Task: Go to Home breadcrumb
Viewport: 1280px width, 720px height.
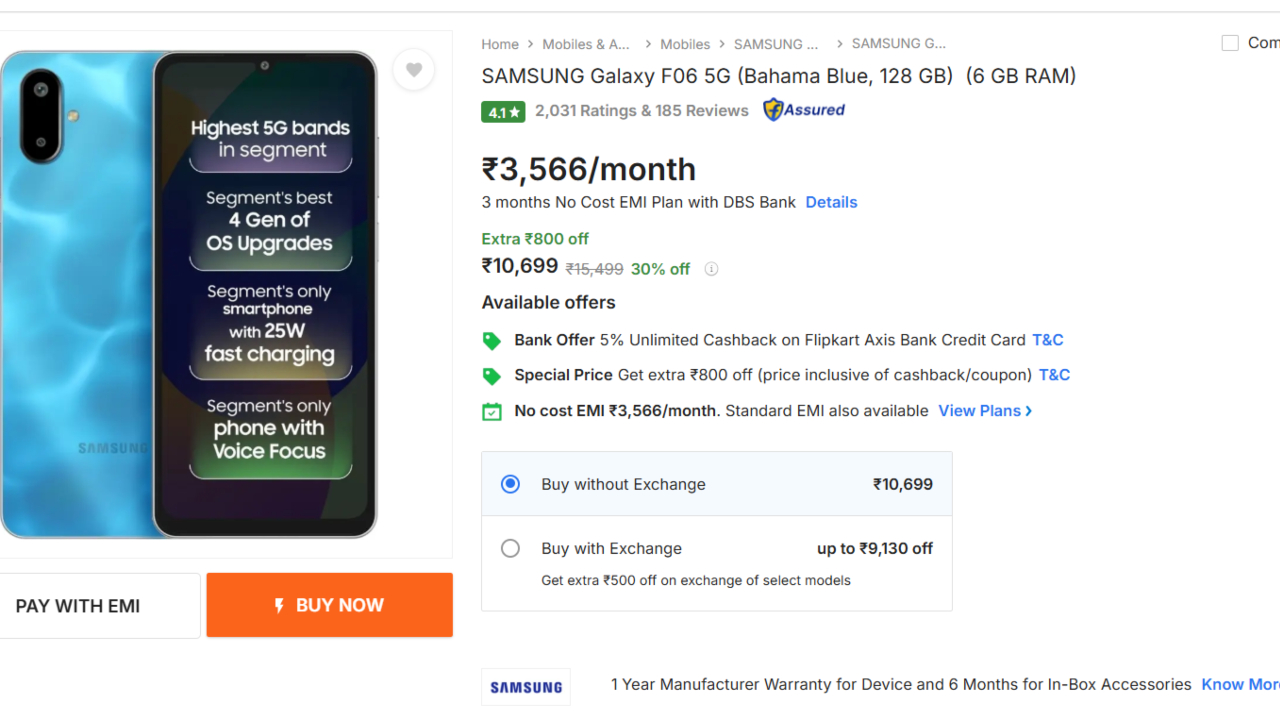Action: coord(500,44)
